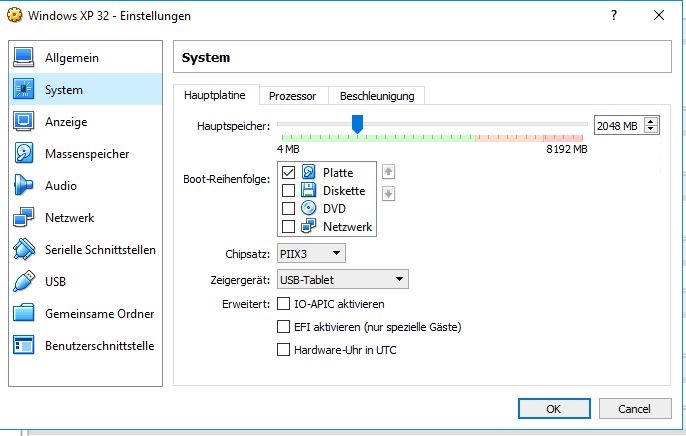
Task: Enable DVD in boot order
Action: click(288, 209)
